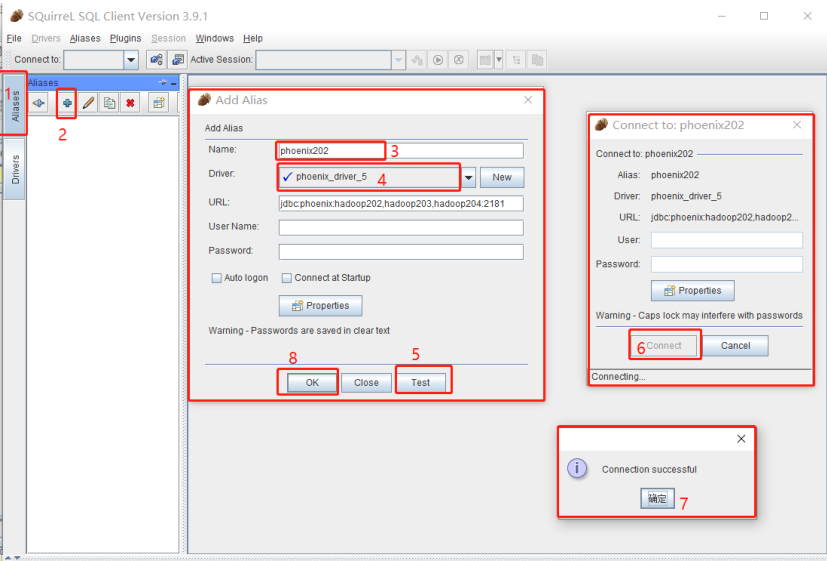Cancel the Connect to phoenix202 dialog
This screenshot has height=561, width=827.
pos(735,346)
